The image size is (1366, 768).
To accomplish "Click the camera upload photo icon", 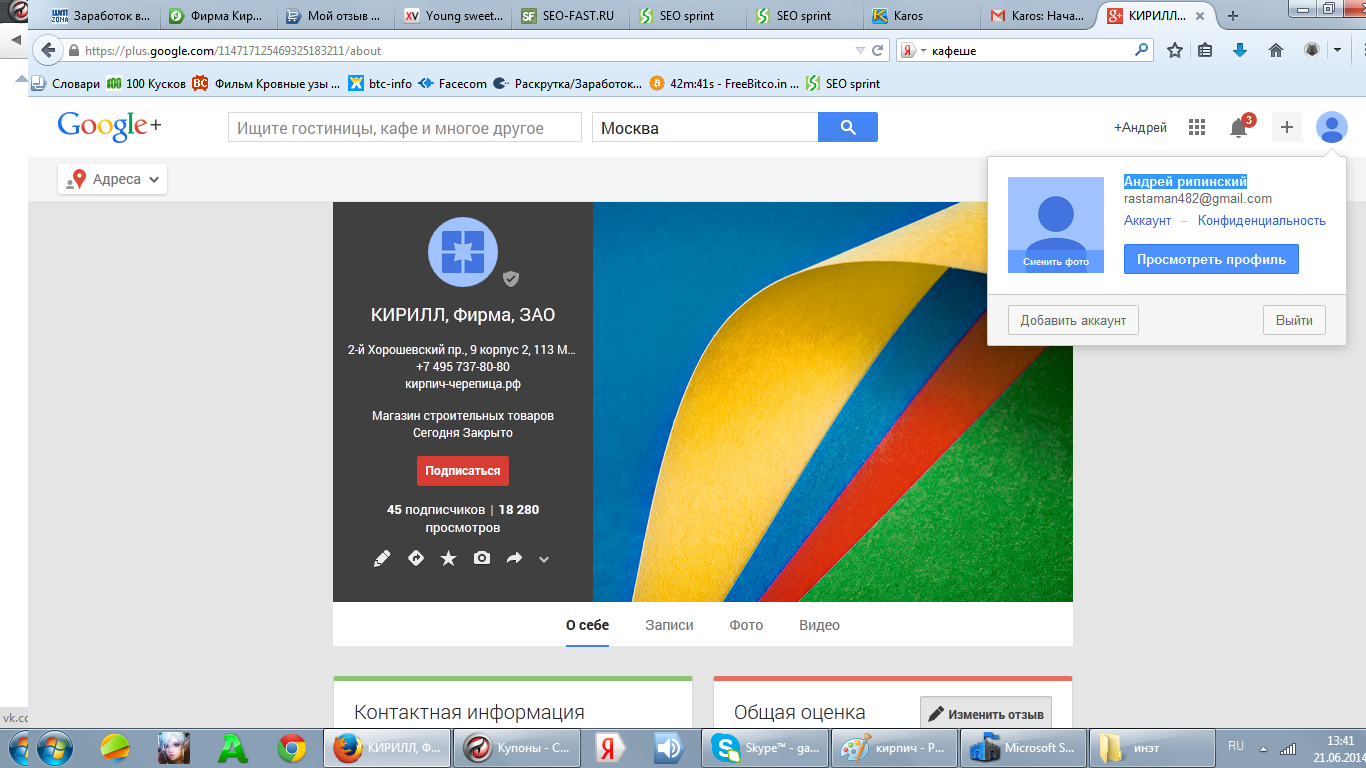I will pos(482,558).
